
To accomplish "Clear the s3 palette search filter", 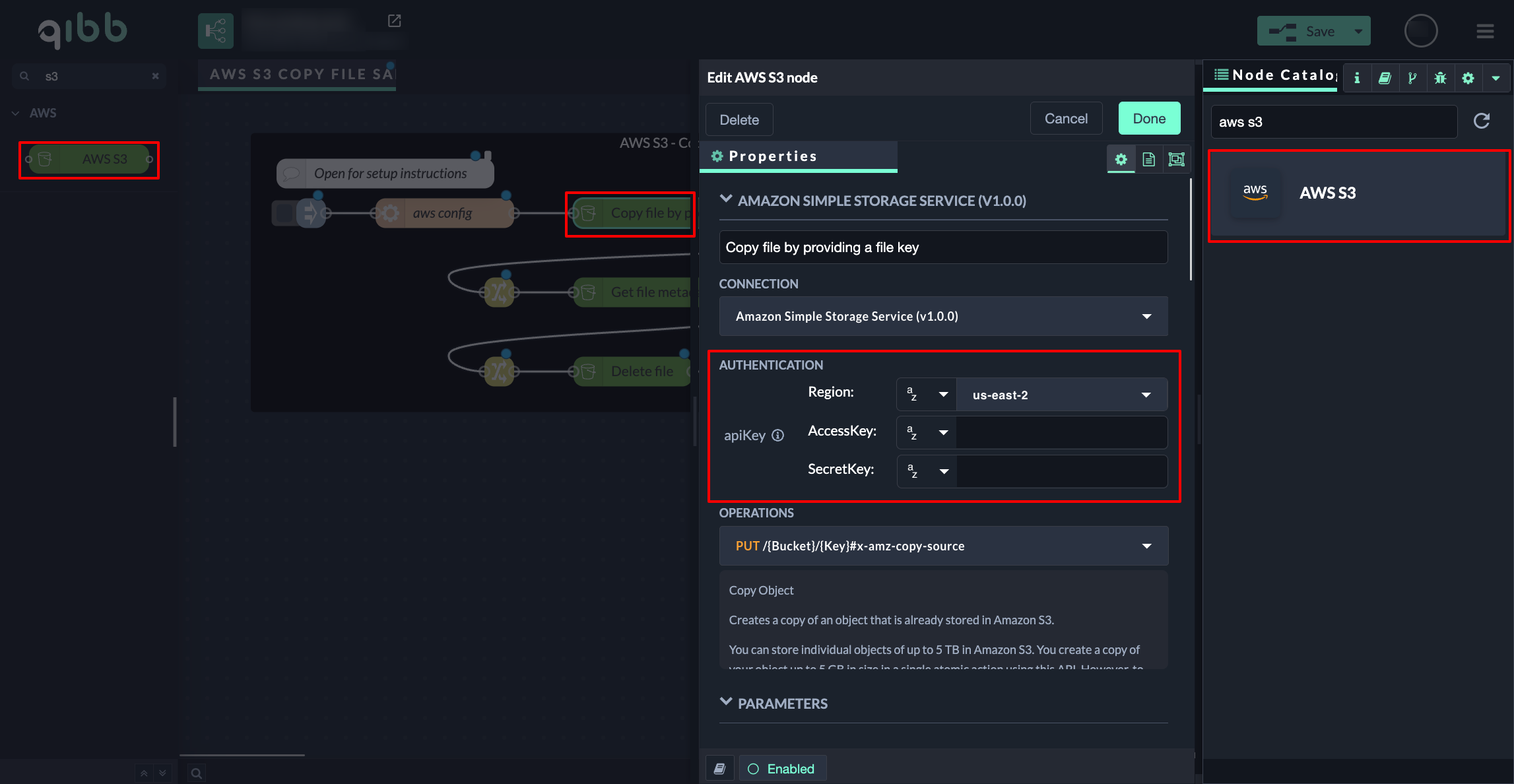I will (x=155, y=76).
